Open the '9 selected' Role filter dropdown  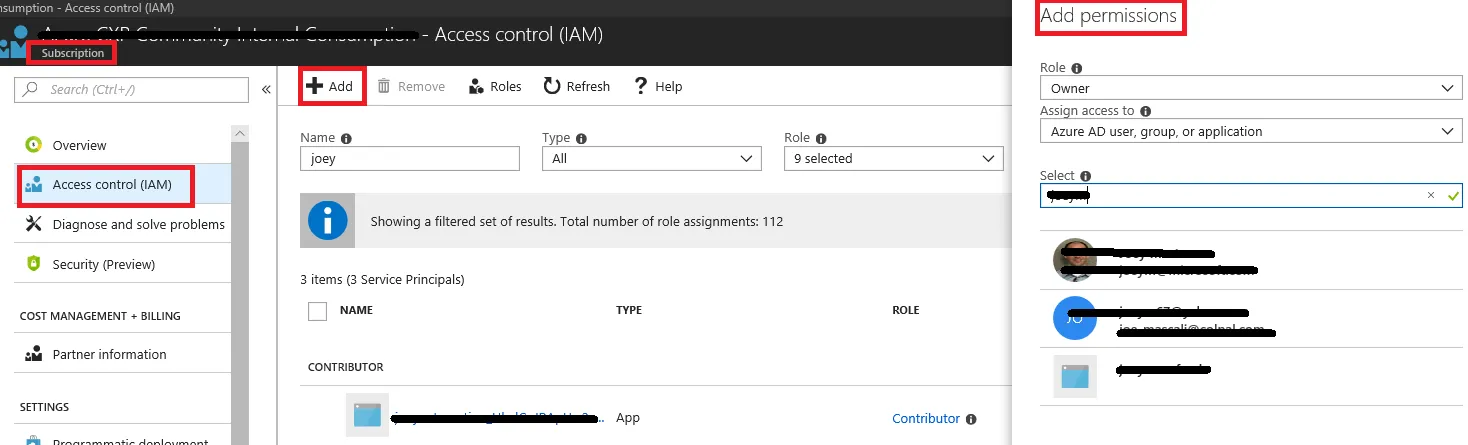click(893, 158)
